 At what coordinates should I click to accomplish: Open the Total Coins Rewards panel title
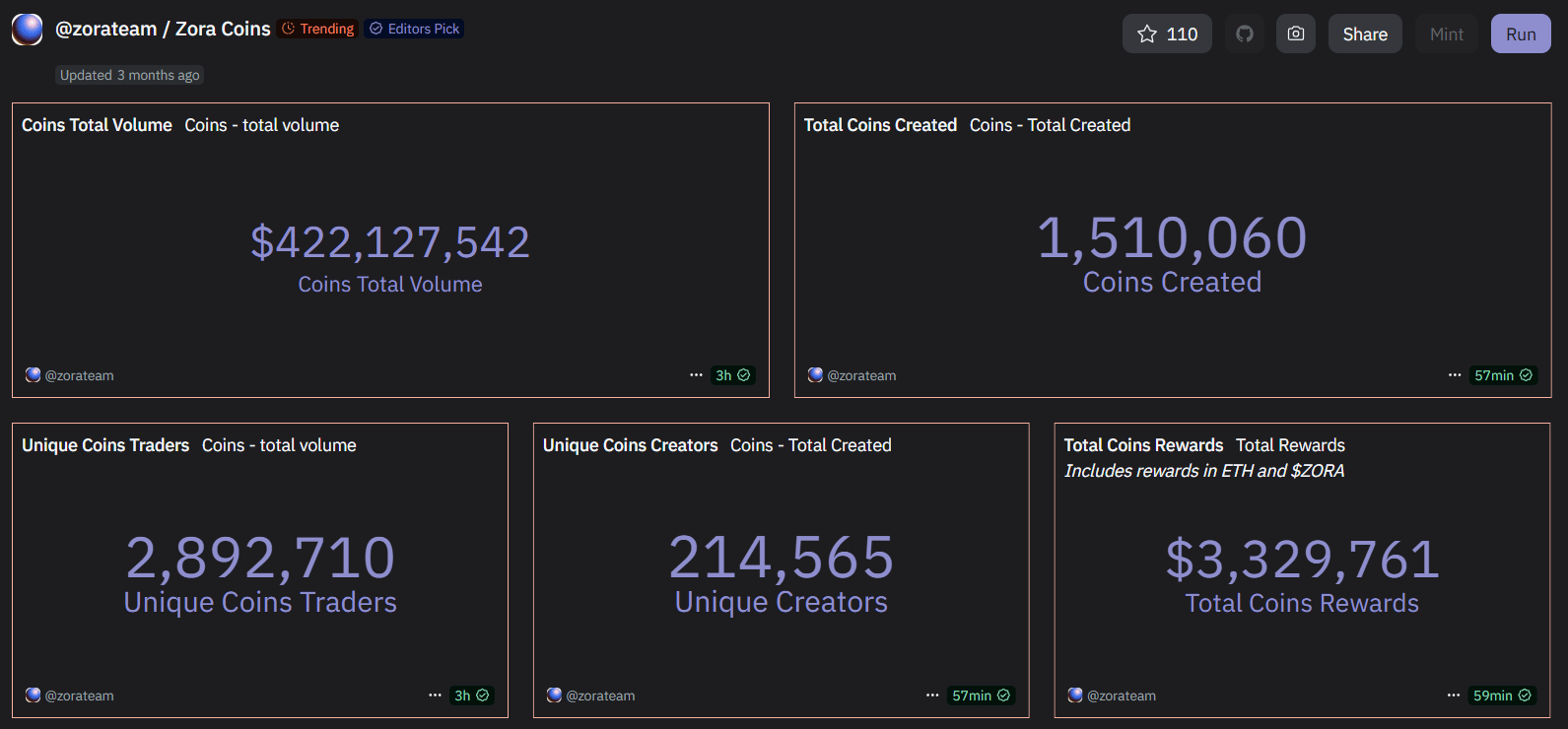point(1143,445)
